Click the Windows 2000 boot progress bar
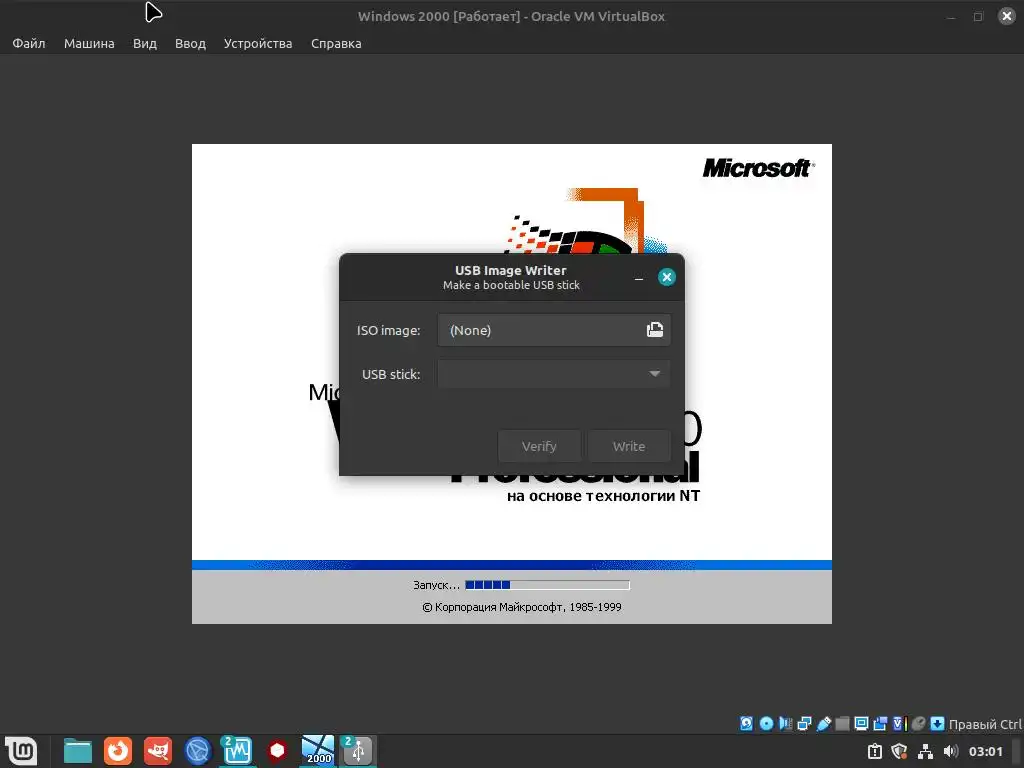Screen dimensions: 1024x768 point(547,584)
